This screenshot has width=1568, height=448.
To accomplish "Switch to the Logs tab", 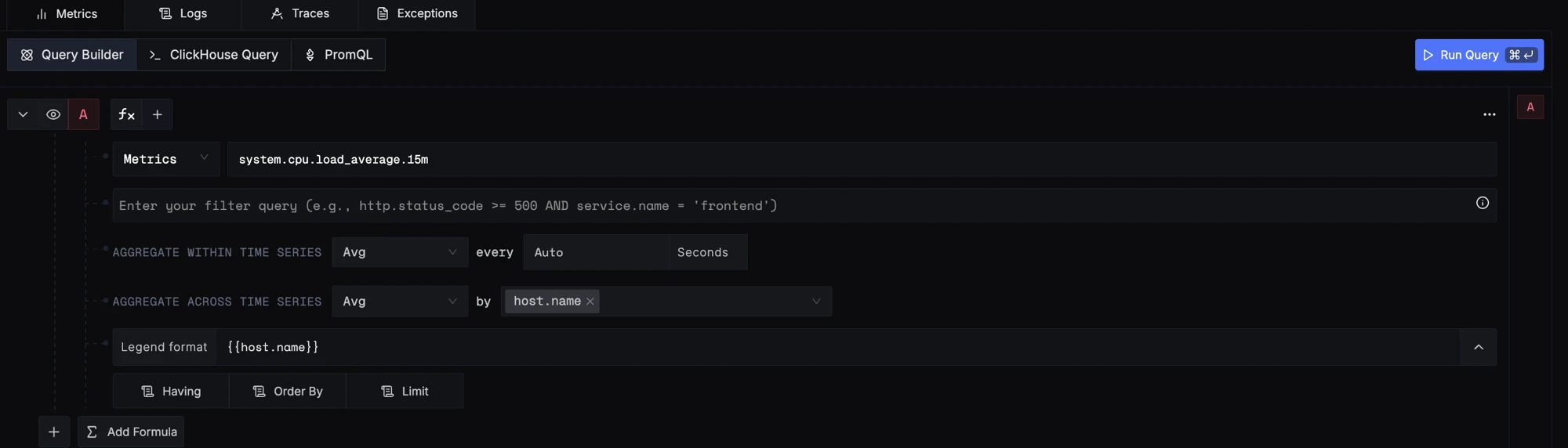I will pos(183,13).
